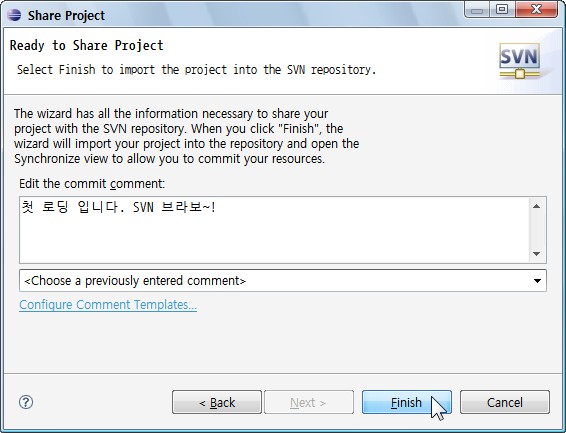566x433 pixels.
Task: Minimize the Share Project dialog
Action: [x=477, y=9]
